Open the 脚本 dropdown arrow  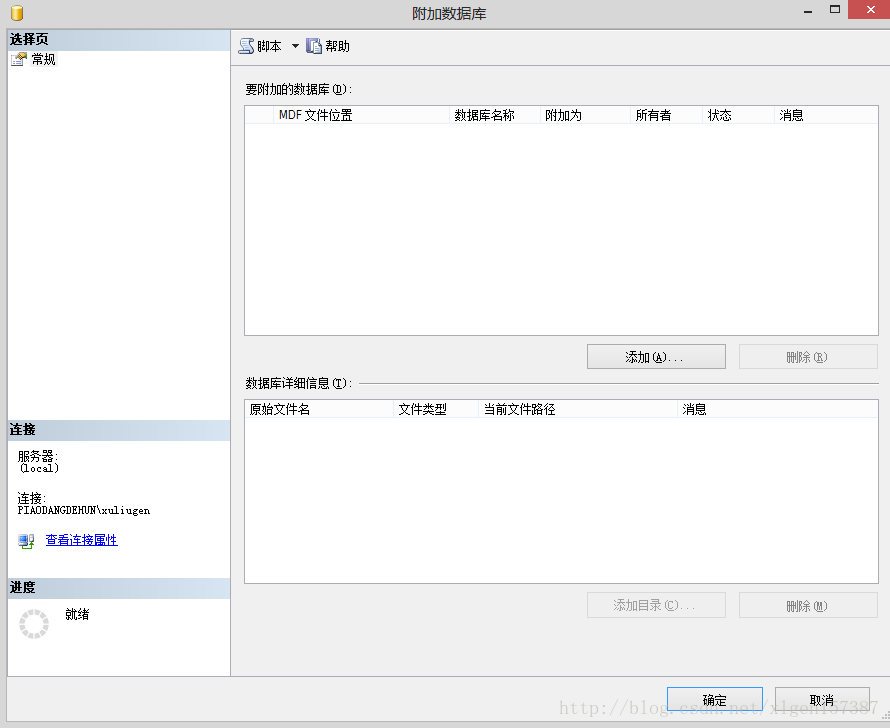(295, 46)
